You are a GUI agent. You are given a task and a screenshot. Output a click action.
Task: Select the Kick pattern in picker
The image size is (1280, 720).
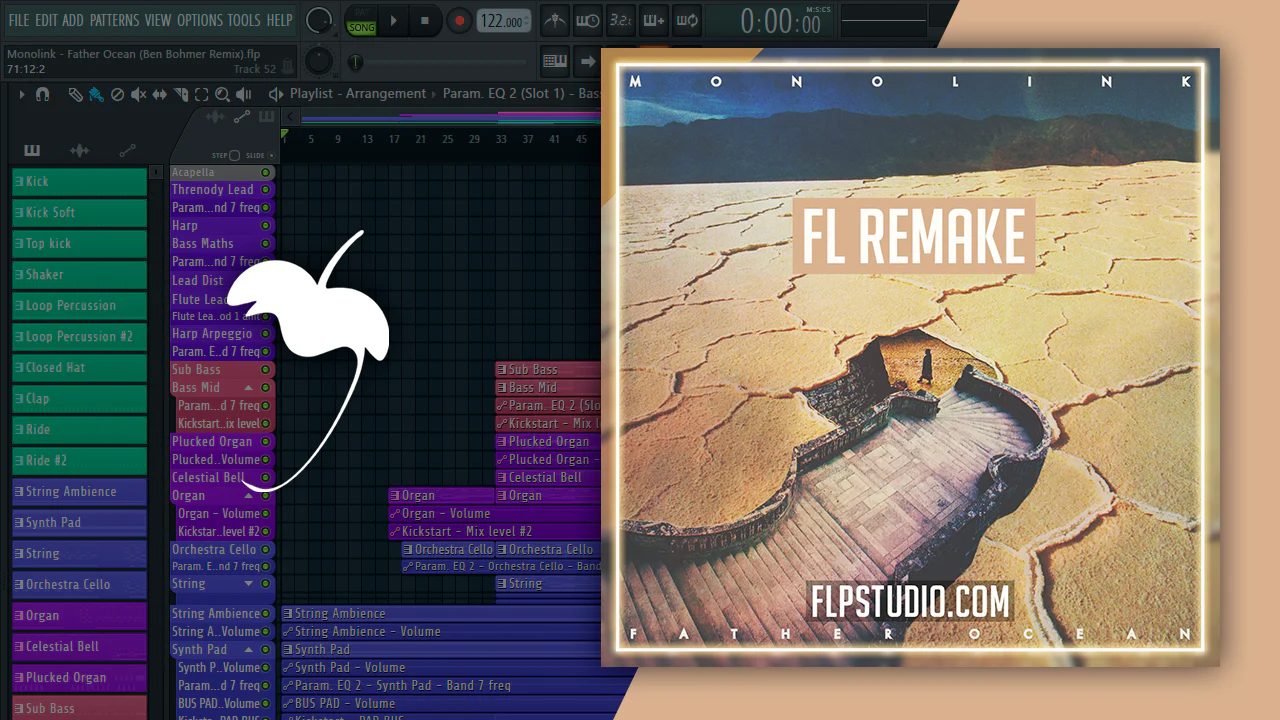click(x=80, y=182)
